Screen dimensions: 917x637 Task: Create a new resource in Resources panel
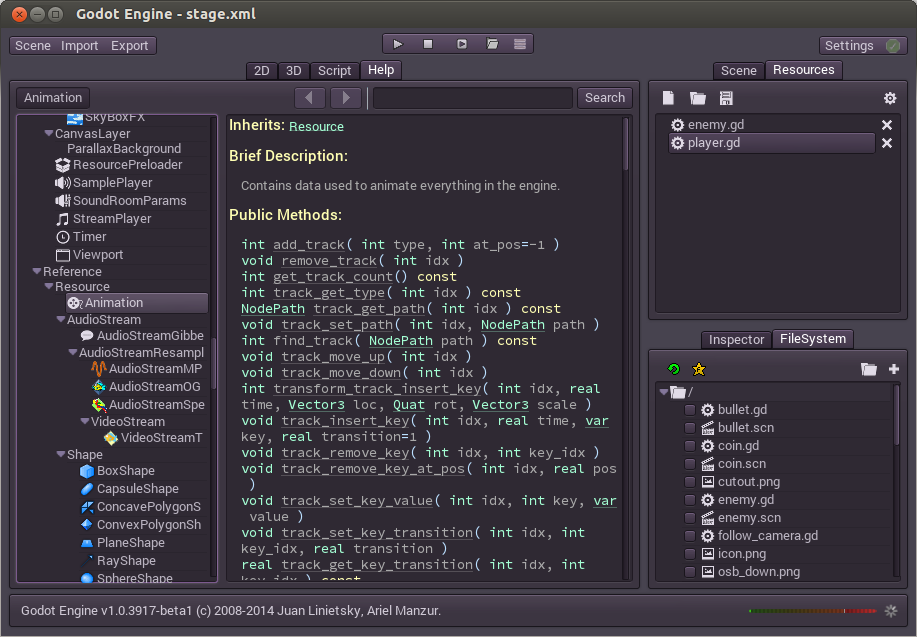click(668, 98)
